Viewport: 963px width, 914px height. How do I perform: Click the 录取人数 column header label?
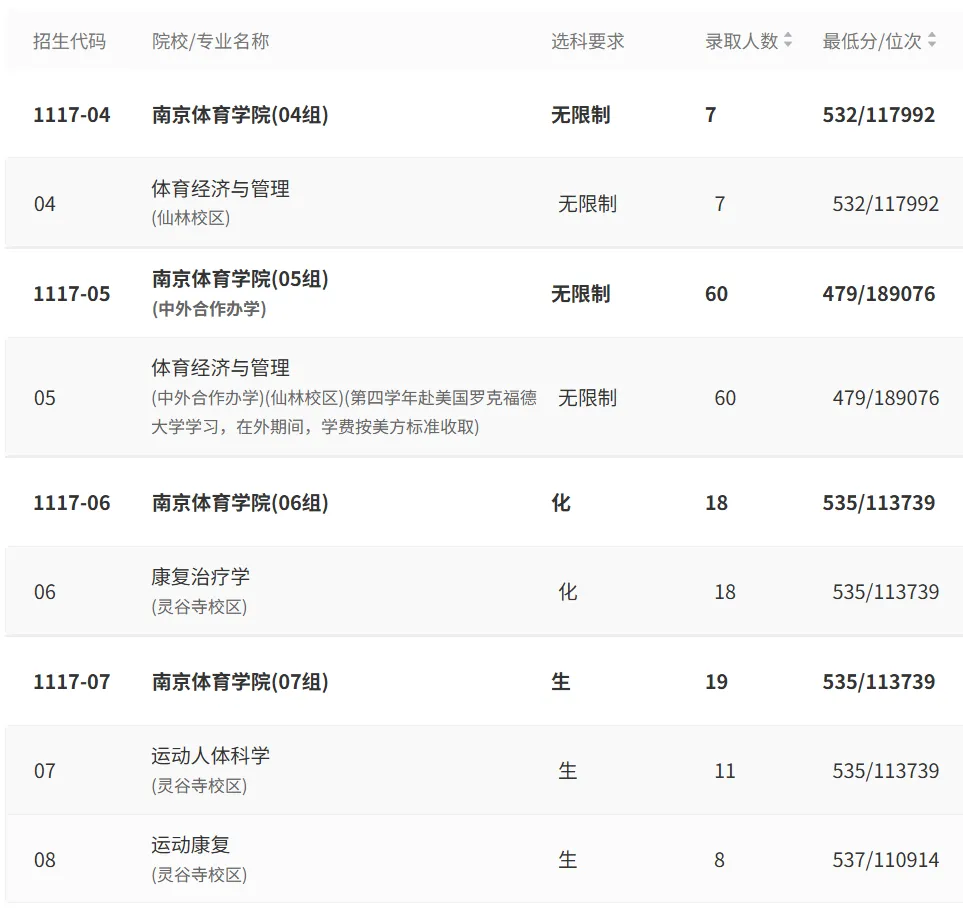click(x=742, y=41)
